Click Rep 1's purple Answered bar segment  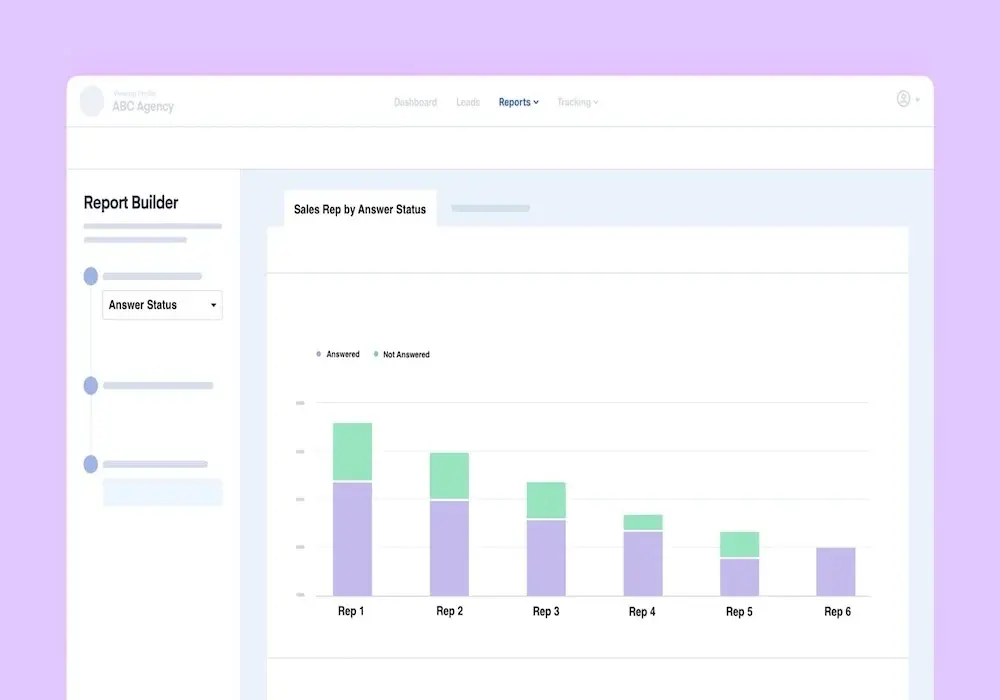[x=352, y=538]
